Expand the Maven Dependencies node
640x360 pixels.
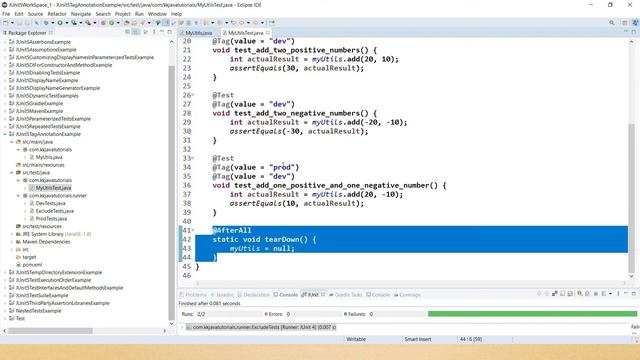click(x=11, y=242)
